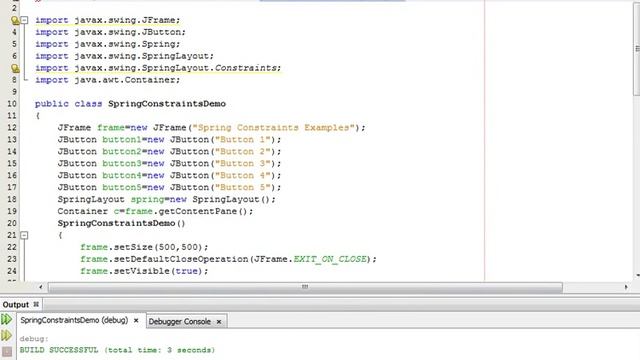Click the "Button 1" string on line 13
Viewport: 640px width, 360px height.
[x=243, y=140]
